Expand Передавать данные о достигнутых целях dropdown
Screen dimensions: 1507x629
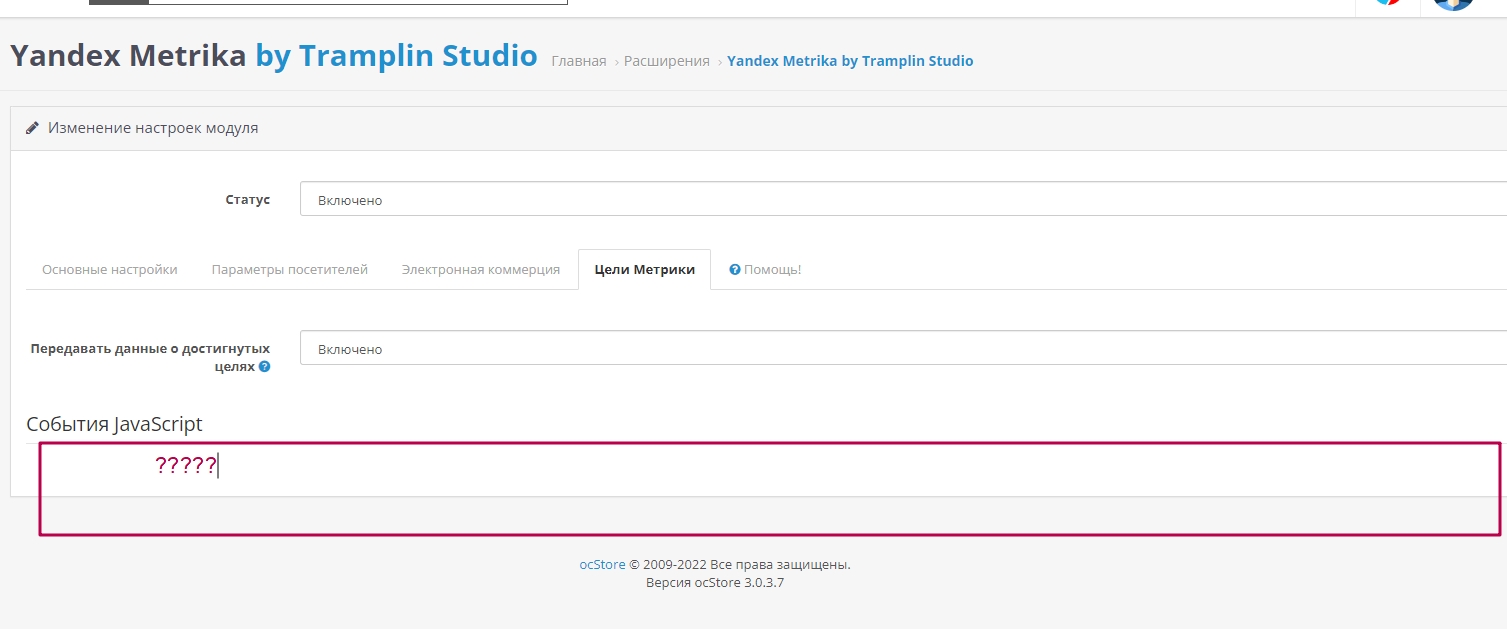coord(902,349)
